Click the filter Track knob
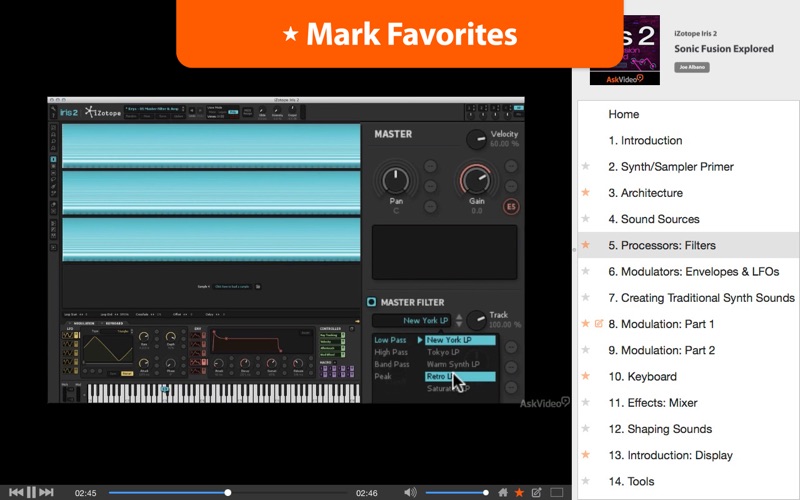Viewport: 800px width, 500px height. coord(477,320)
